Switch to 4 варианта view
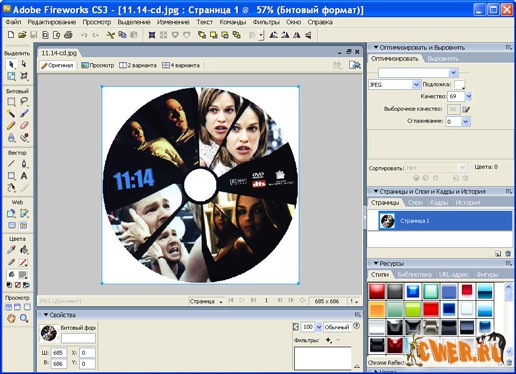The height and width of the screenshot is (374, 516). pyautogui.click(x=181, y=65)
